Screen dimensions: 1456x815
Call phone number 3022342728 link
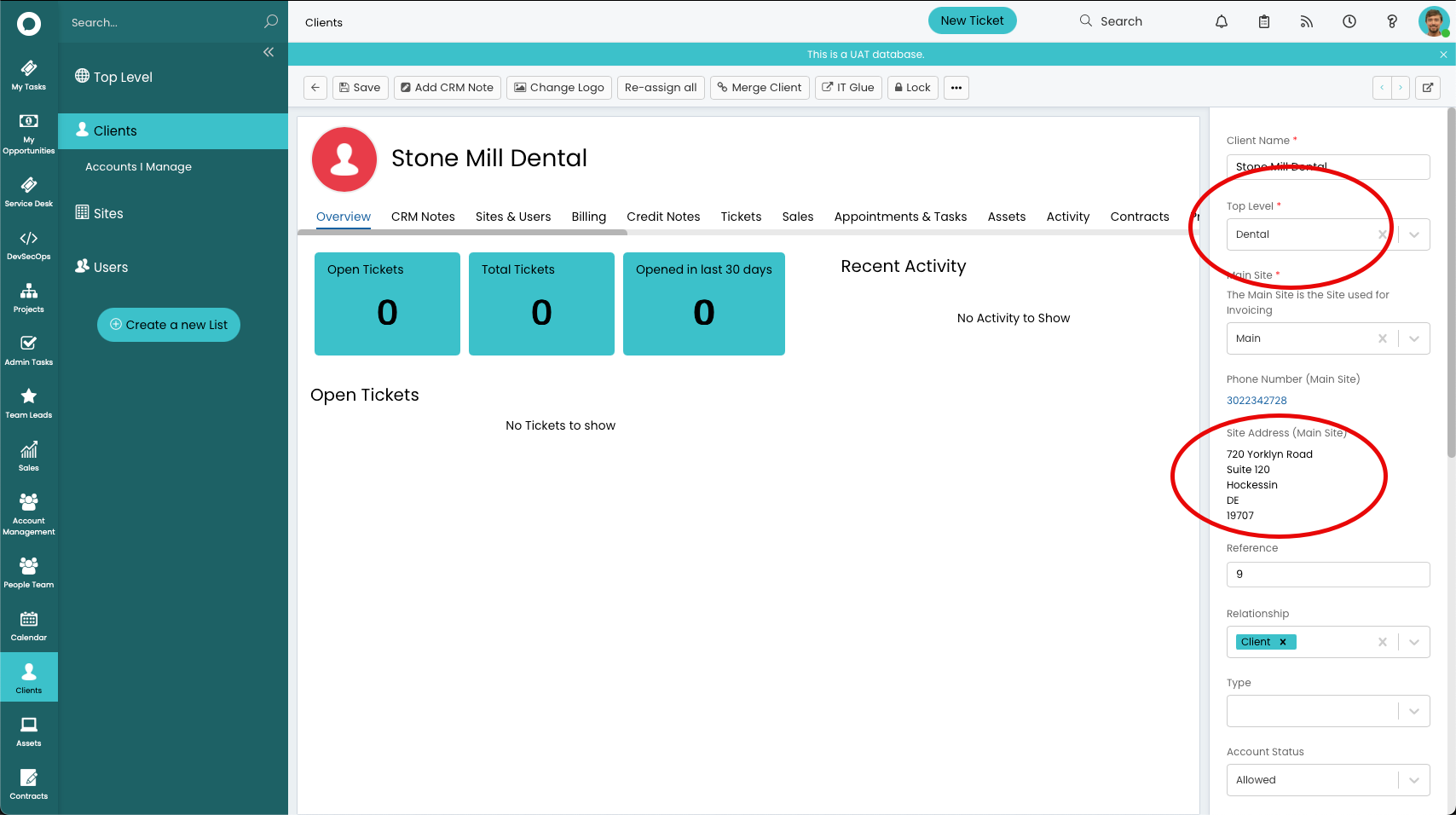pos(1257,401)
